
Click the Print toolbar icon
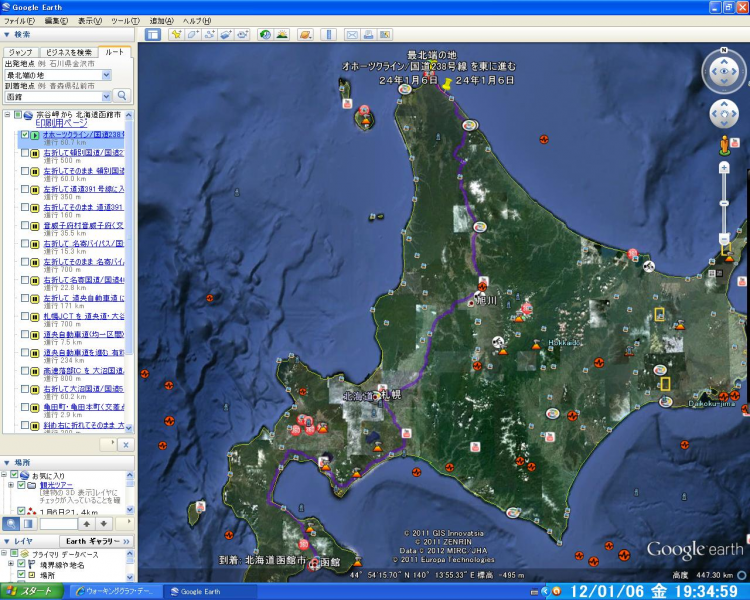point(368,34)
